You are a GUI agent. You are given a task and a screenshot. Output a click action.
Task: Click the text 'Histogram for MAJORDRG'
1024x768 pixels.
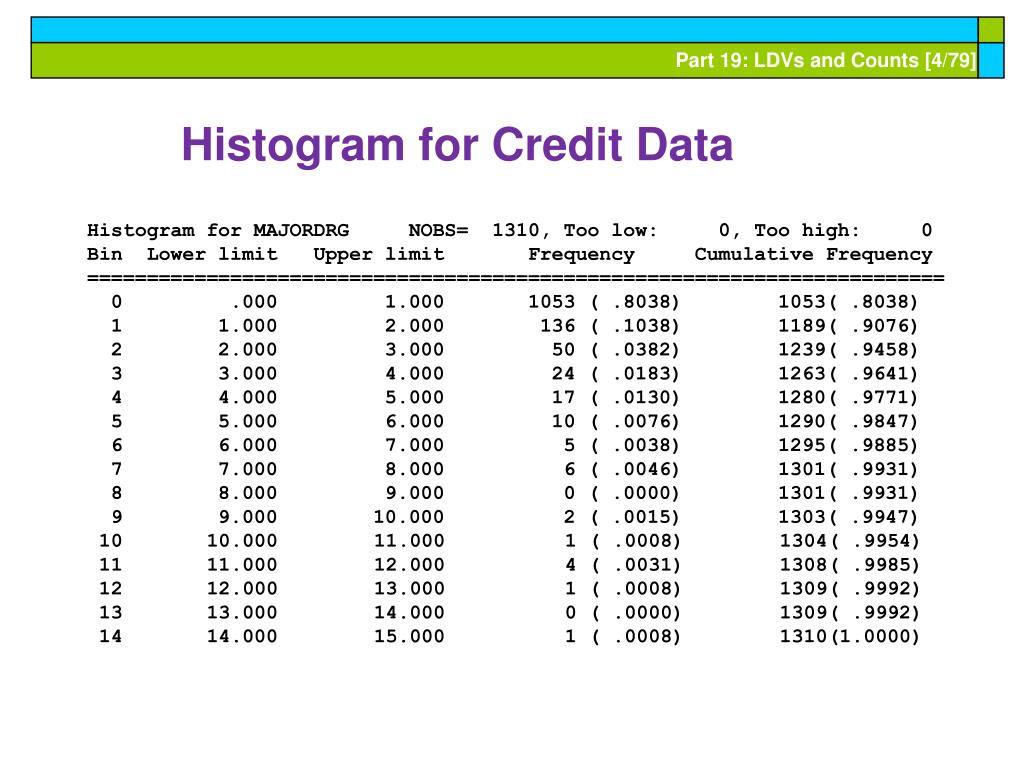tap(218, 231)
